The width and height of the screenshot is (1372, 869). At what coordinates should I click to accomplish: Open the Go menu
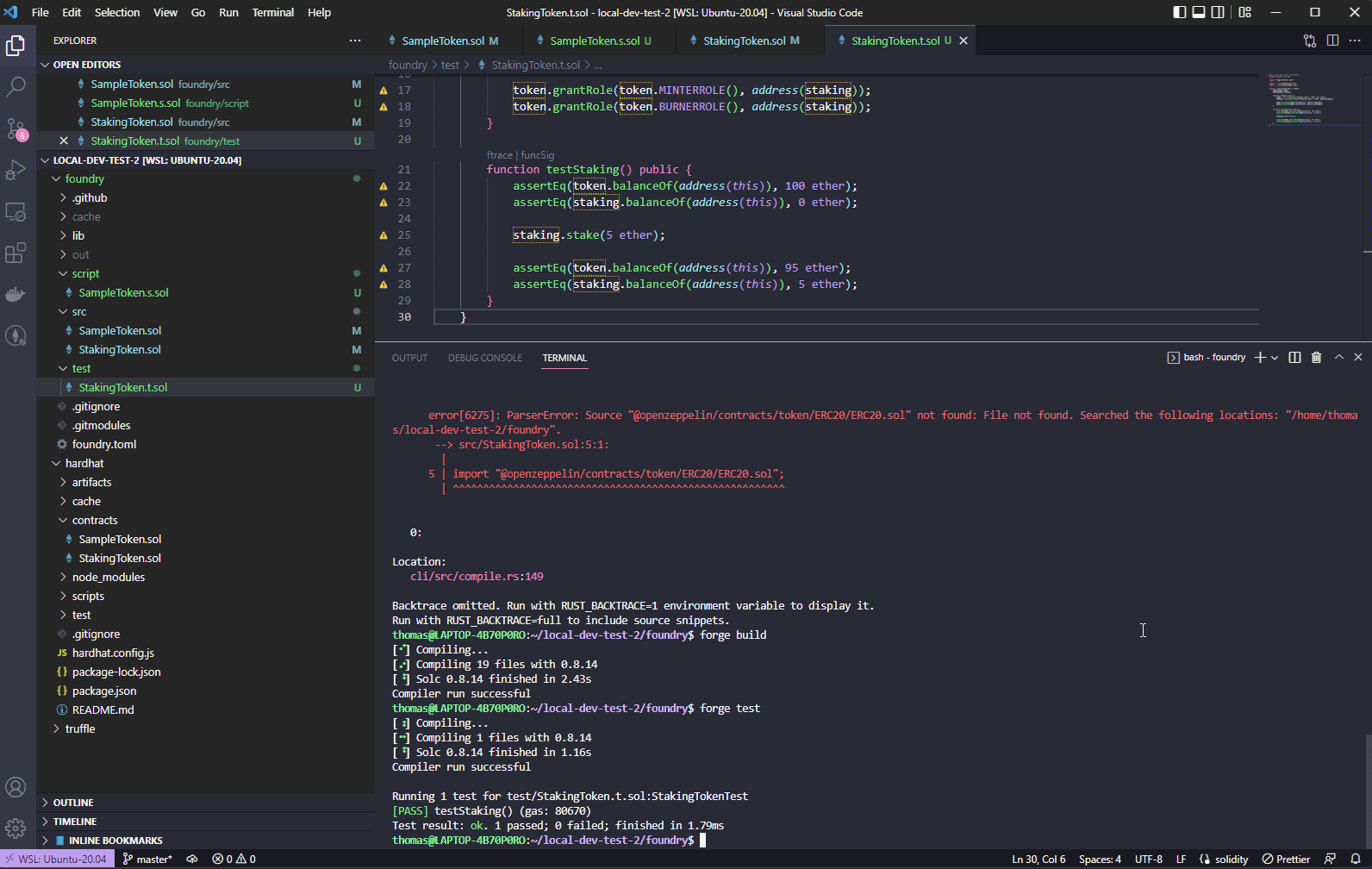198,12
